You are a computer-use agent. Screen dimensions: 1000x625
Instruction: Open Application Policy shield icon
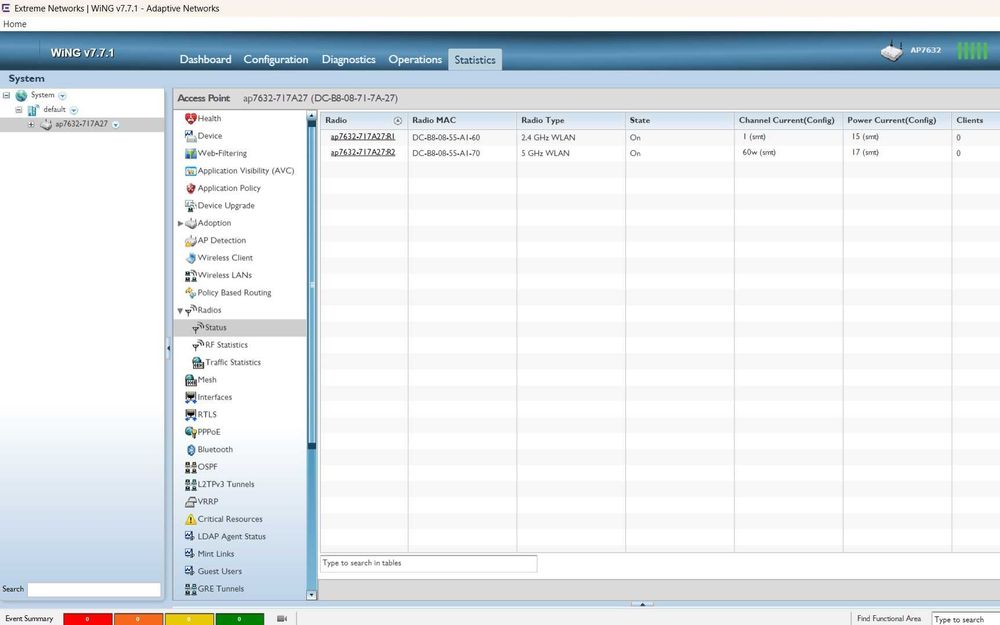tap(190, 188)
